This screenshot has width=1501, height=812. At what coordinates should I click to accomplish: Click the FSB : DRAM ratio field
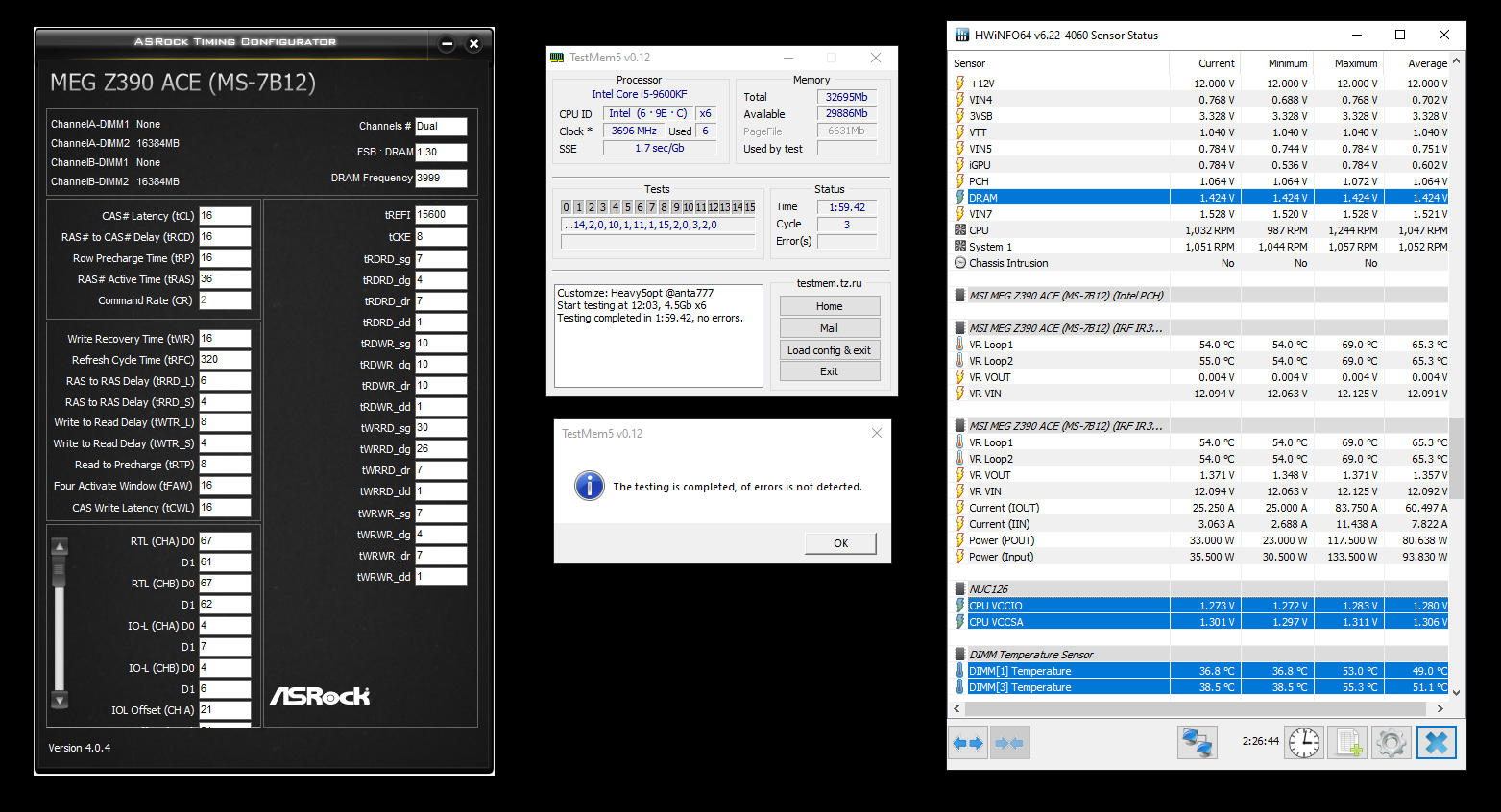tap(441, 152)
